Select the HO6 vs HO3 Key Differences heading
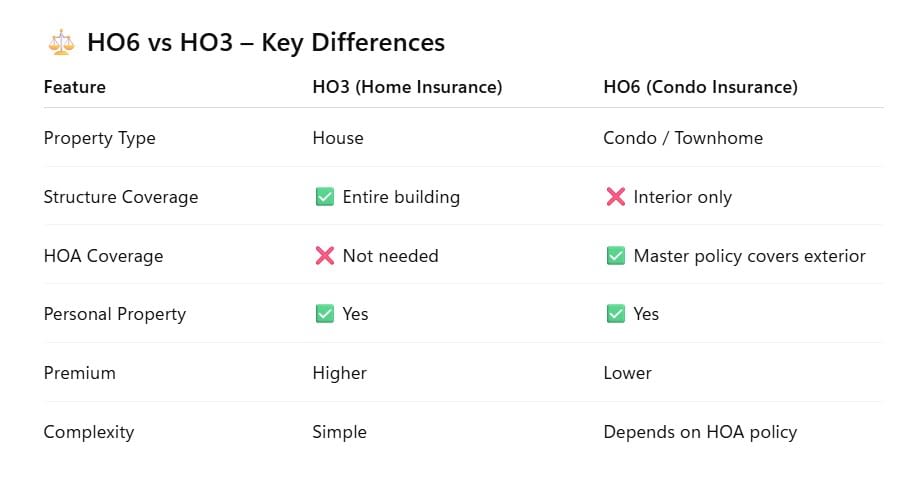The width and height of the screenshot is (901, 502). [x=266, y=43]
